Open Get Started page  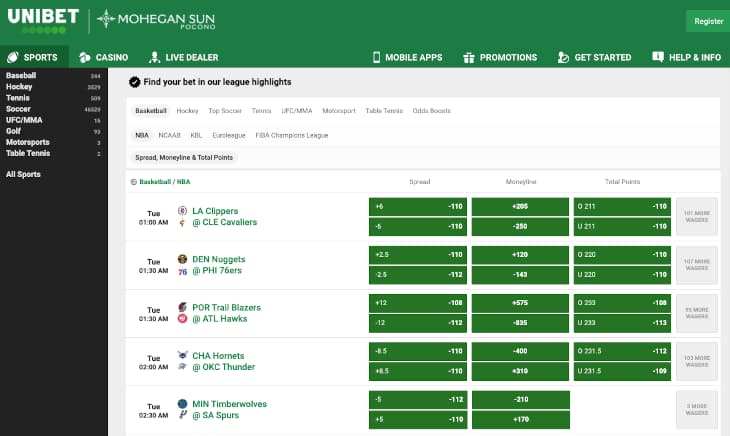point(595,57)
